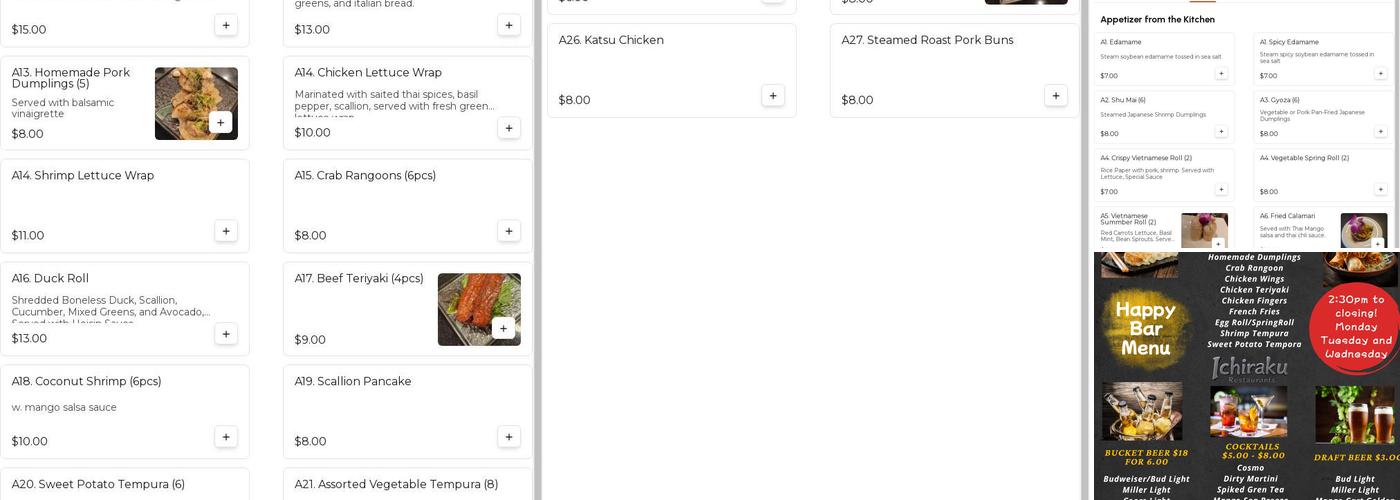Viewport: 1400px width, 500px height.
Task: Add Spicy Edamame to the order
Action: pyautogui.click(x=1380, y=74)
